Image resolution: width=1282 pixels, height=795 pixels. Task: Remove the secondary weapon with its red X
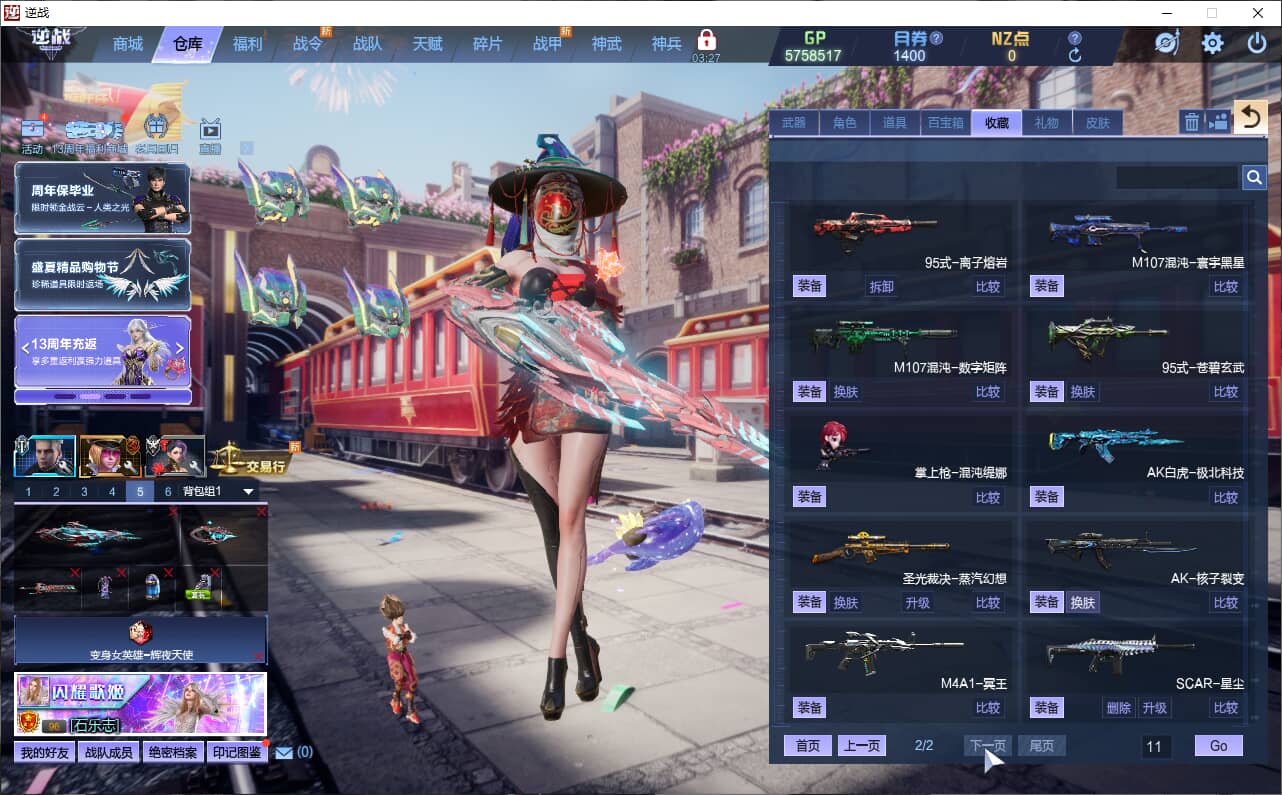[x=262, y=512]
